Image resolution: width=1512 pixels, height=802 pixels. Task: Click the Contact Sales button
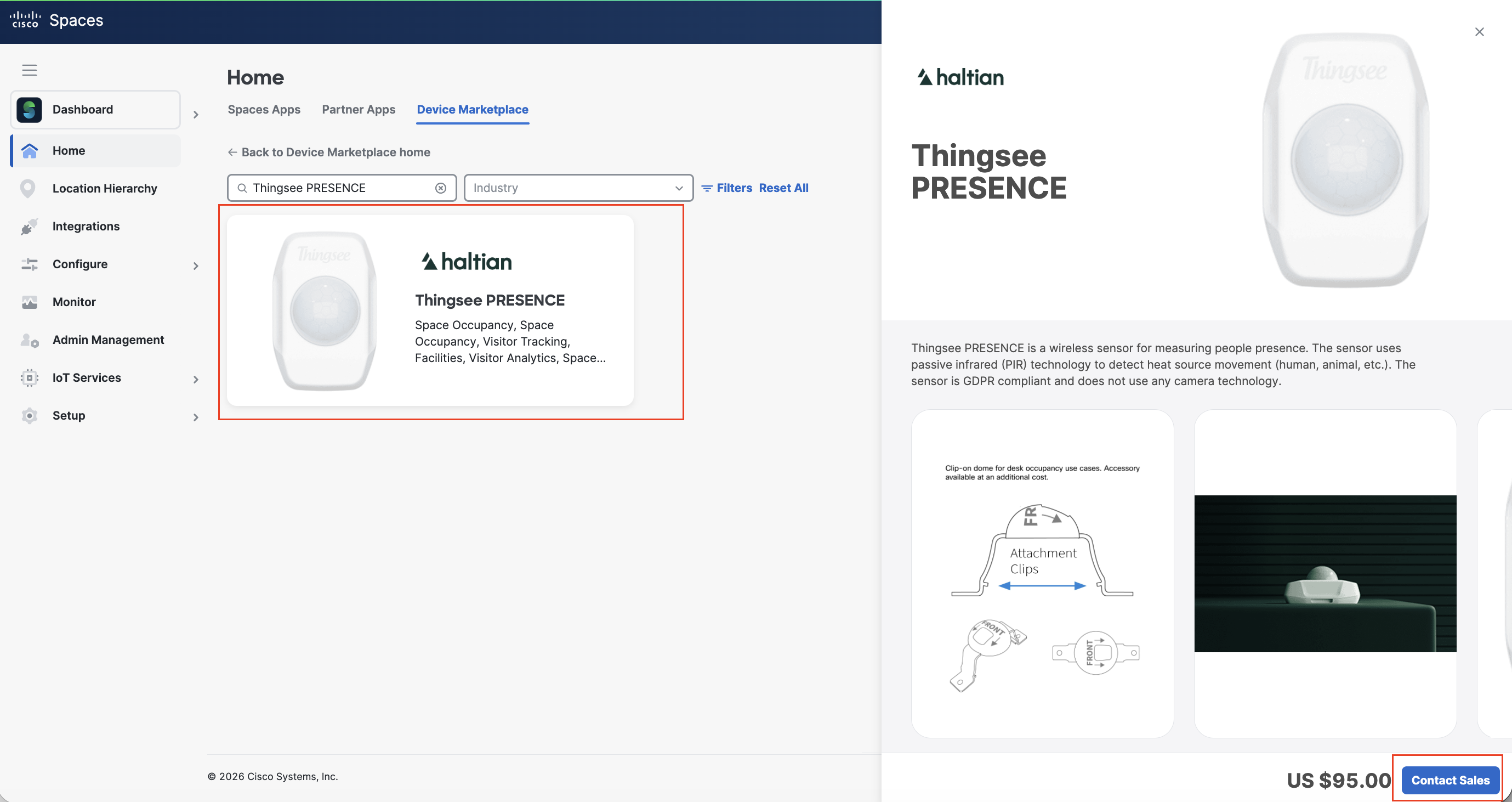1450,780
